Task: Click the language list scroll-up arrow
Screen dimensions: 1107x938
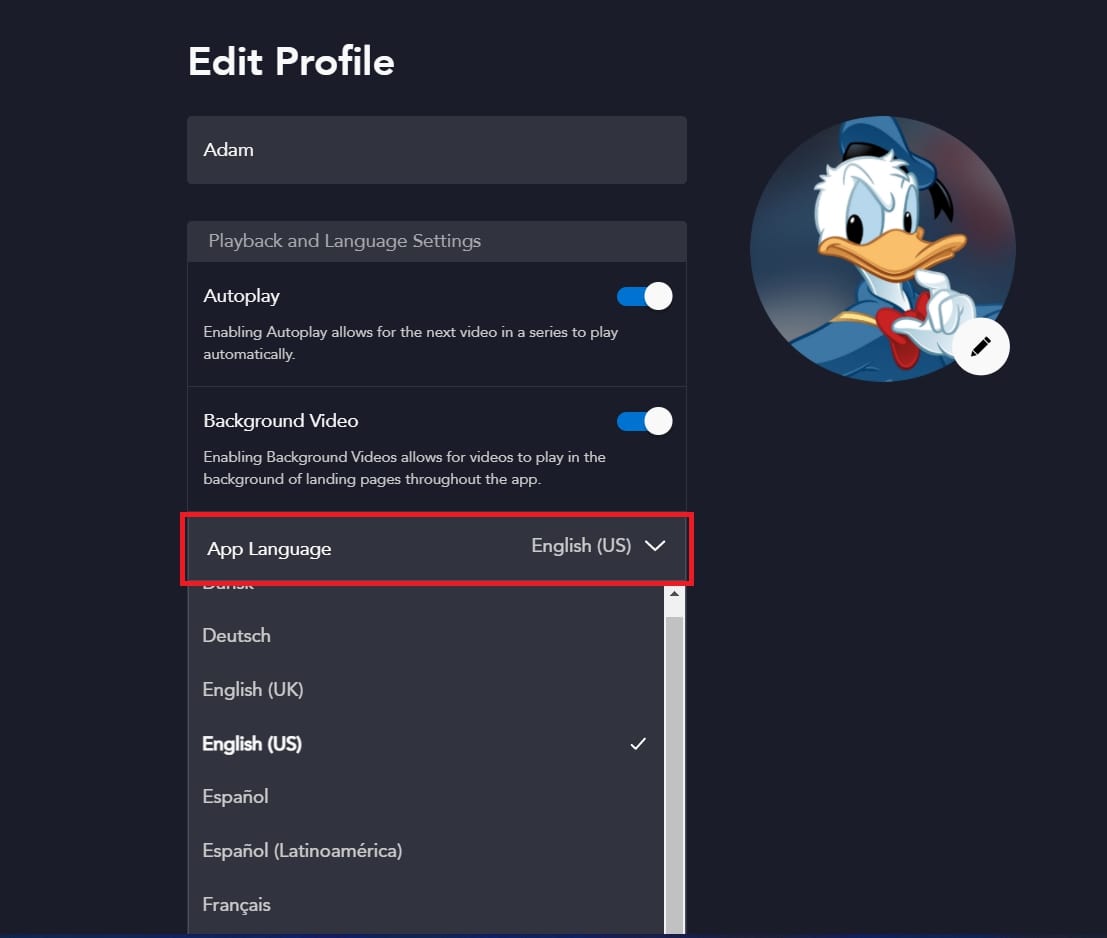Action: point(674,595)
